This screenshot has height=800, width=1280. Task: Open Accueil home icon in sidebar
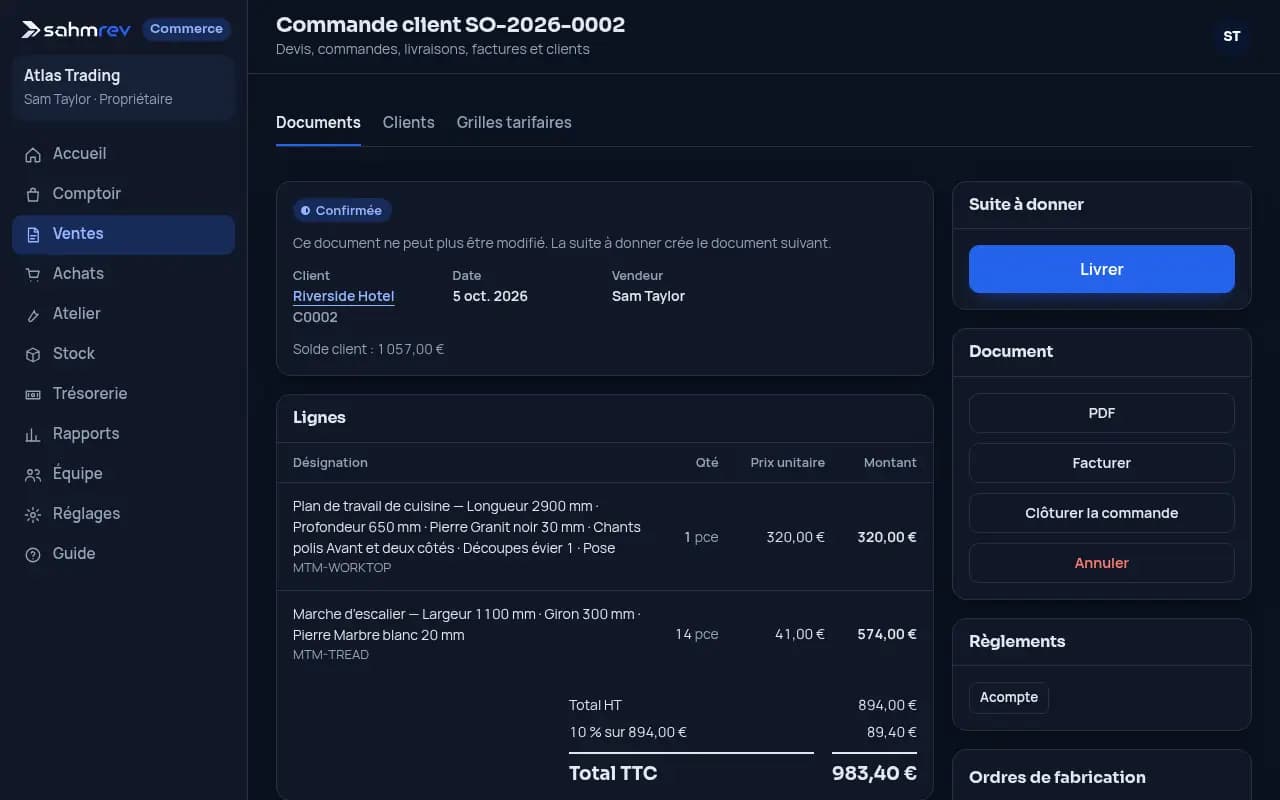coord(33,154)
